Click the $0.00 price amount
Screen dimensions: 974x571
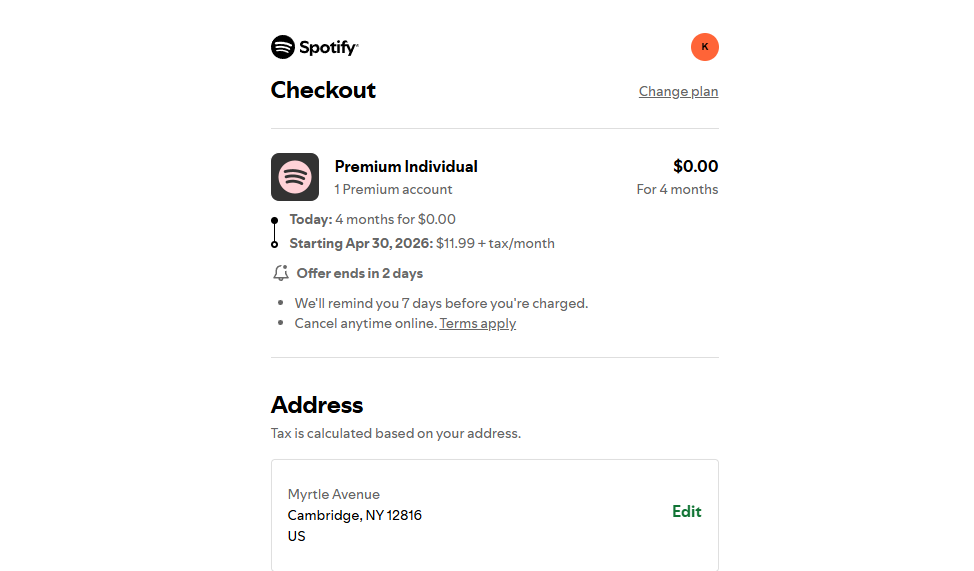pos(695,166)
